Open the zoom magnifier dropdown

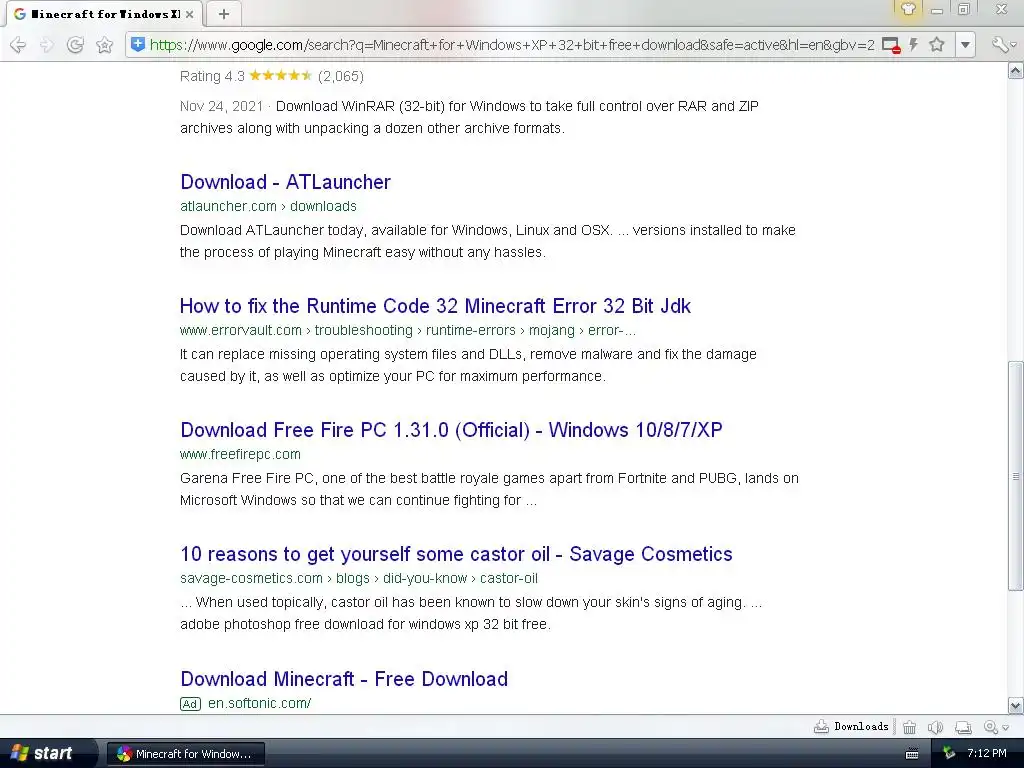[996, 727]
